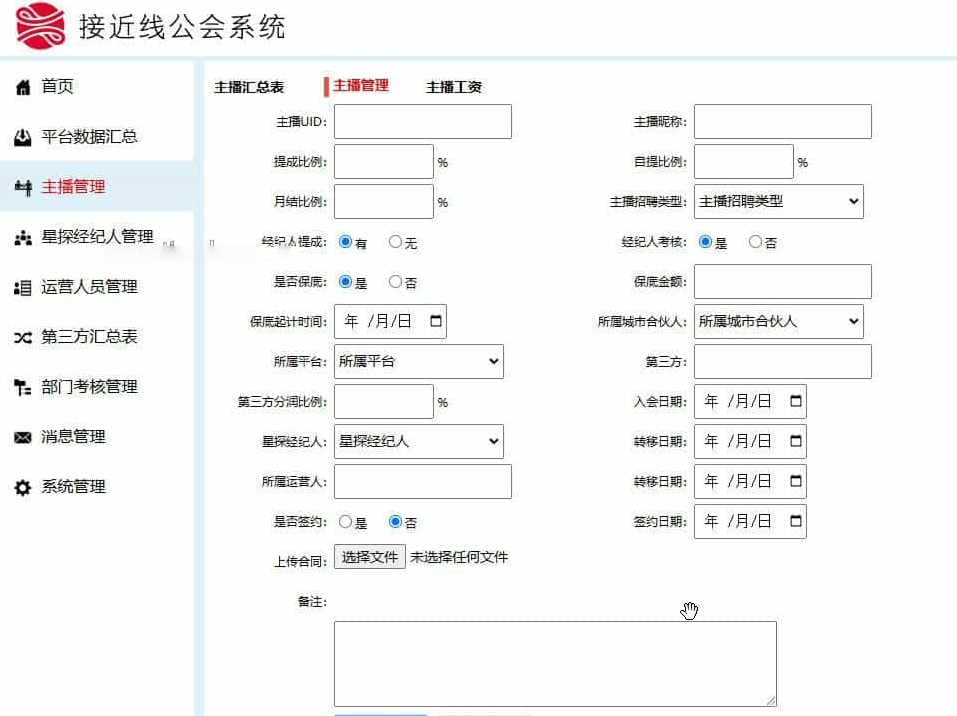The height and width of the screenshot is (716, 957).
Task: Open calendar picker for 入会日期
Action: point(796,401)
